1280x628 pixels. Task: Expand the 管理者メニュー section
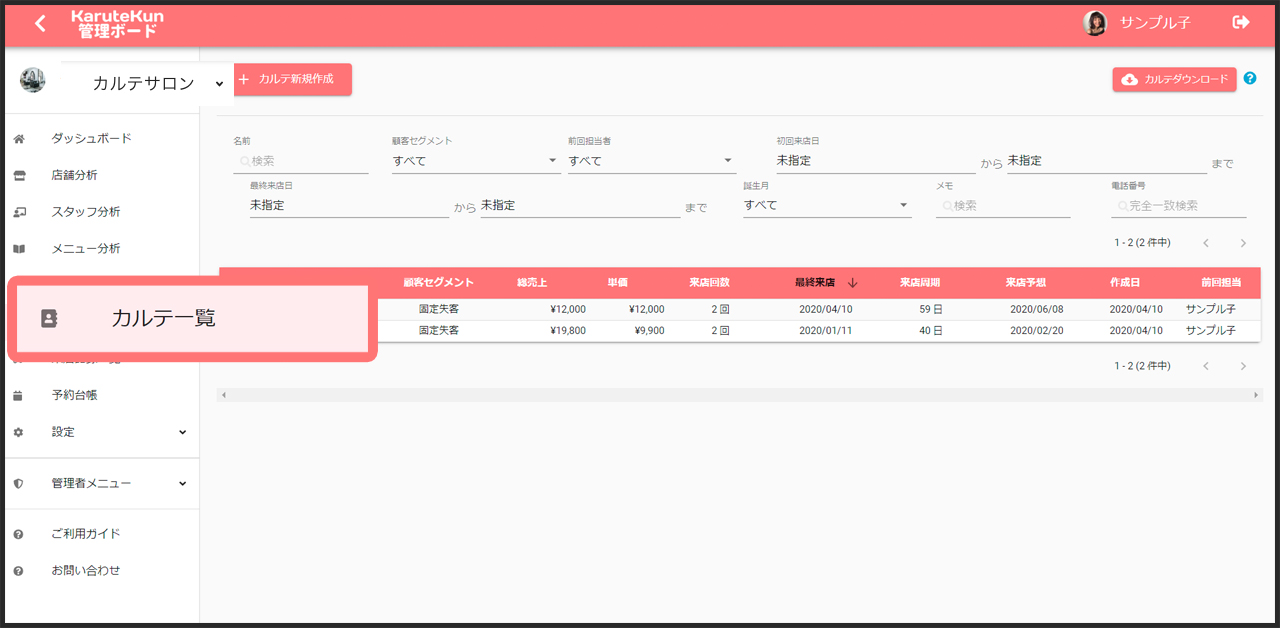coord(182,483)
